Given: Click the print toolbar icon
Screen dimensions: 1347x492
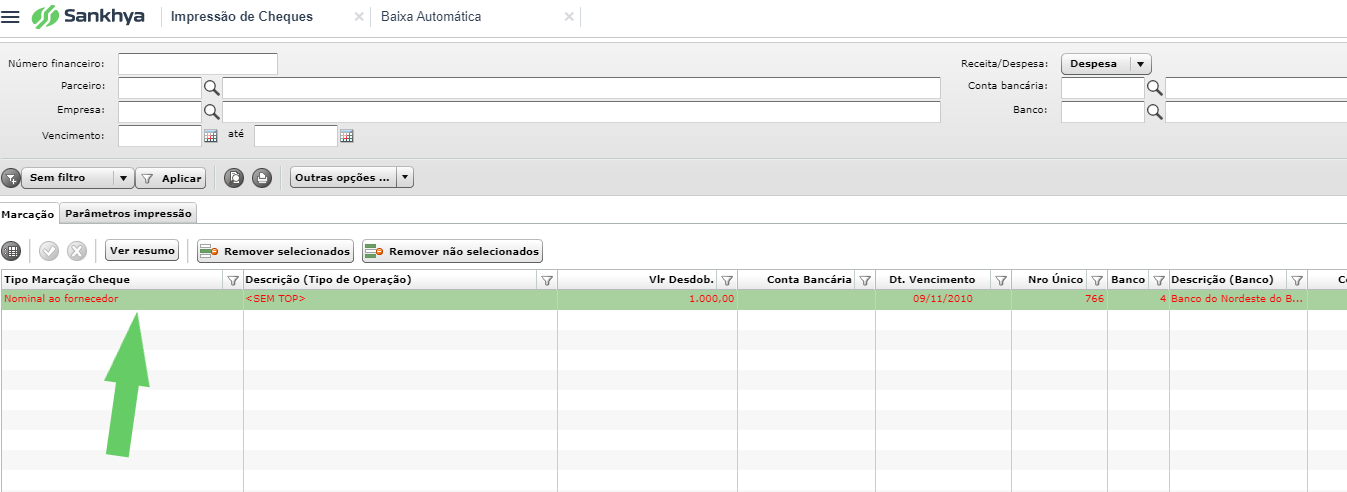Looking at the screenshot, I should [x=261, y=178].
